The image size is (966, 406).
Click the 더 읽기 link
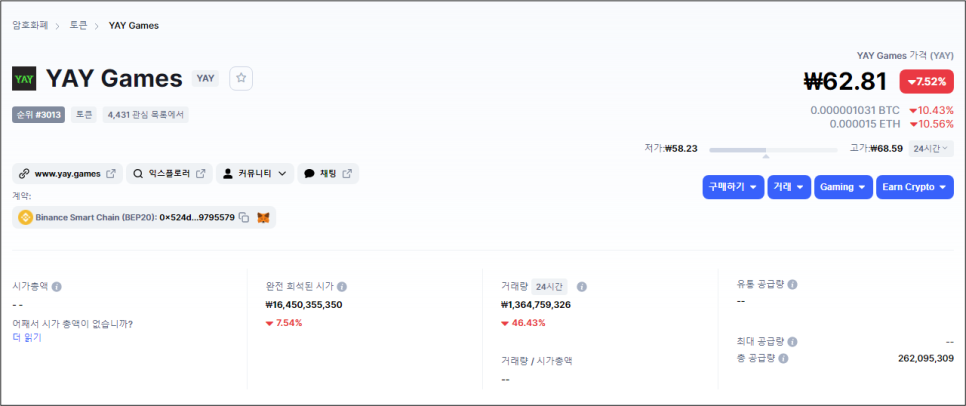click(x=27, y=338)
